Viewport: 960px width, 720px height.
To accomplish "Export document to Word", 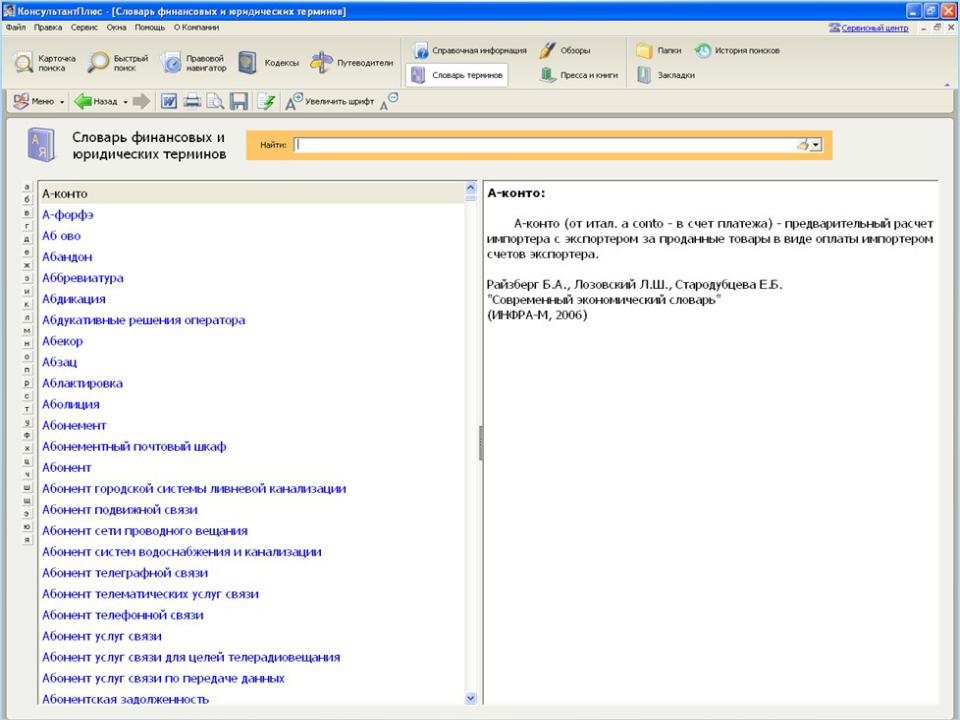I will pyautogui.click(x=169, y=101).
